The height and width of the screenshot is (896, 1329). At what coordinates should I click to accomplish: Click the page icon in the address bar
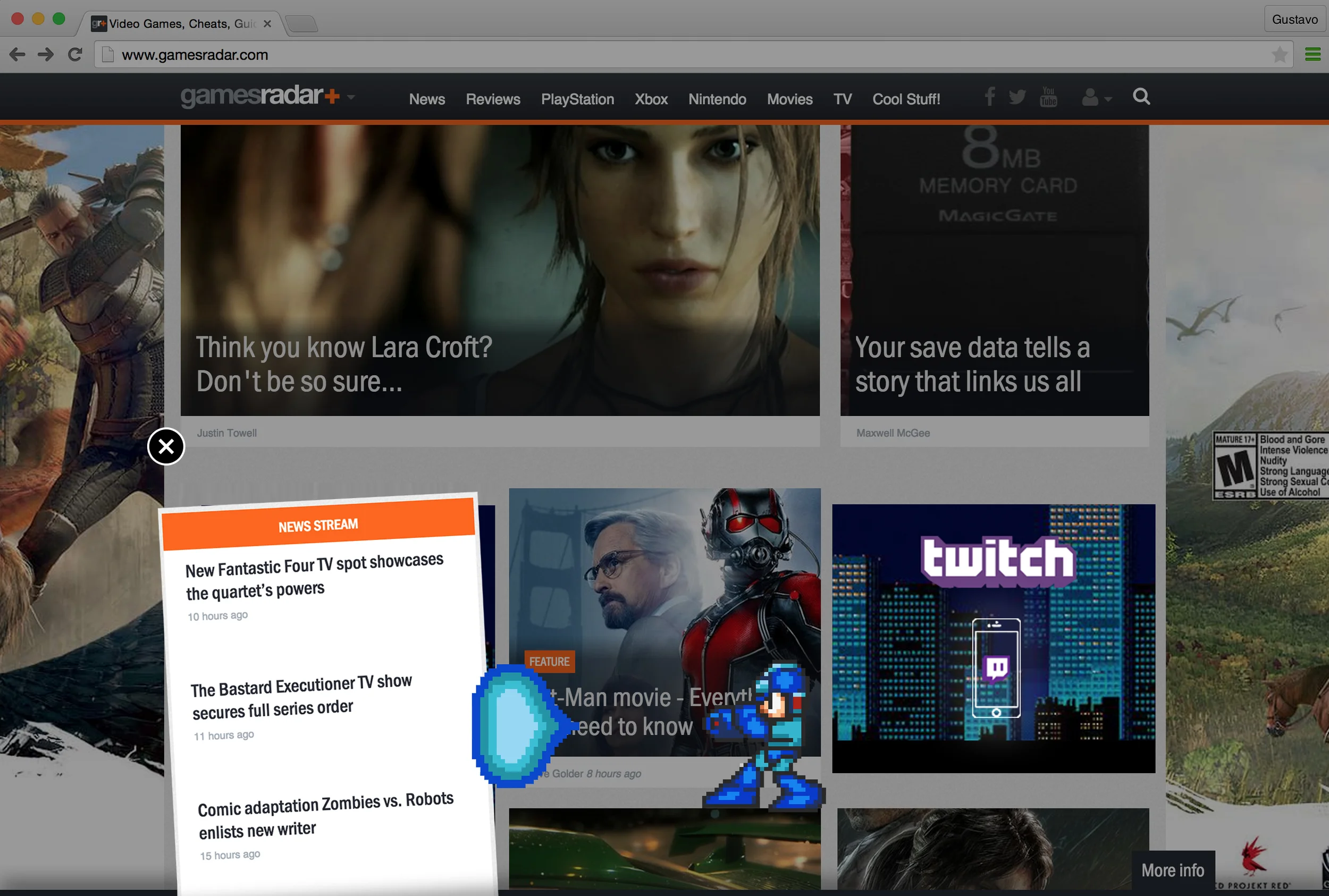coord(107,55)
